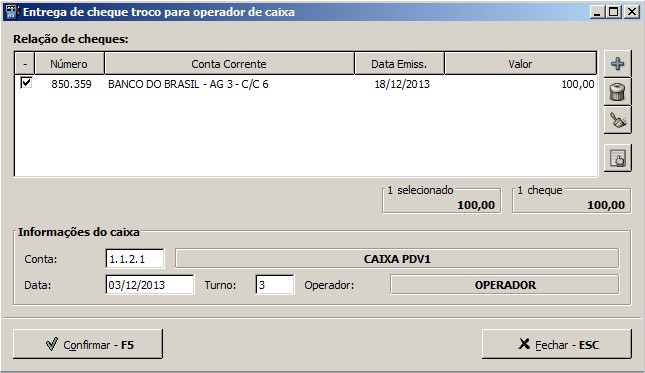This screenshot has height=373, width=645.
Task: Click the OPERADOR name box
Action: (x=505, y=285)
